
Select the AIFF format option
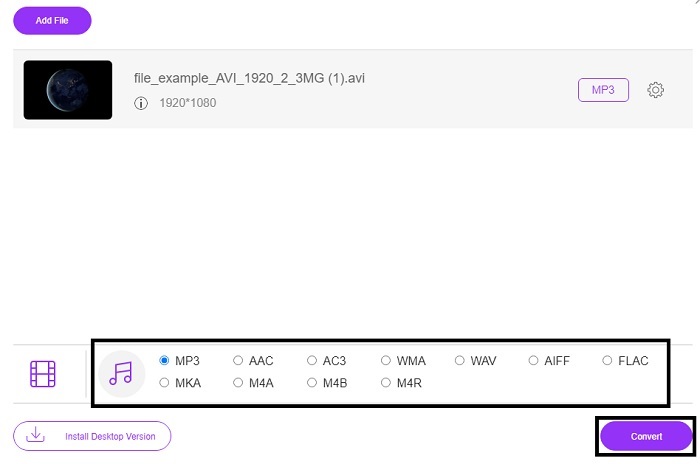pos(534,361)
